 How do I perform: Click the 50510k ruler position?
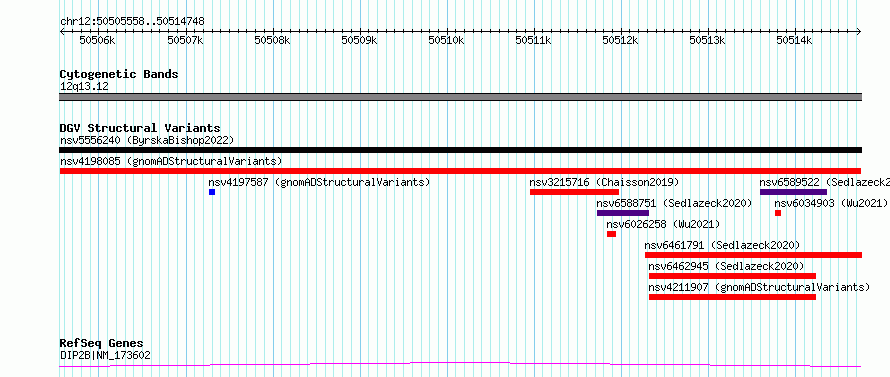(x=447, y=41)
